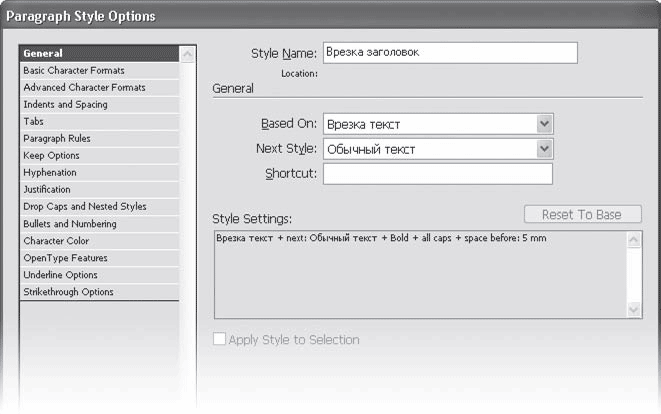Open Bullets and Numbering category
The image size is (661, 414).
point(70,224)
